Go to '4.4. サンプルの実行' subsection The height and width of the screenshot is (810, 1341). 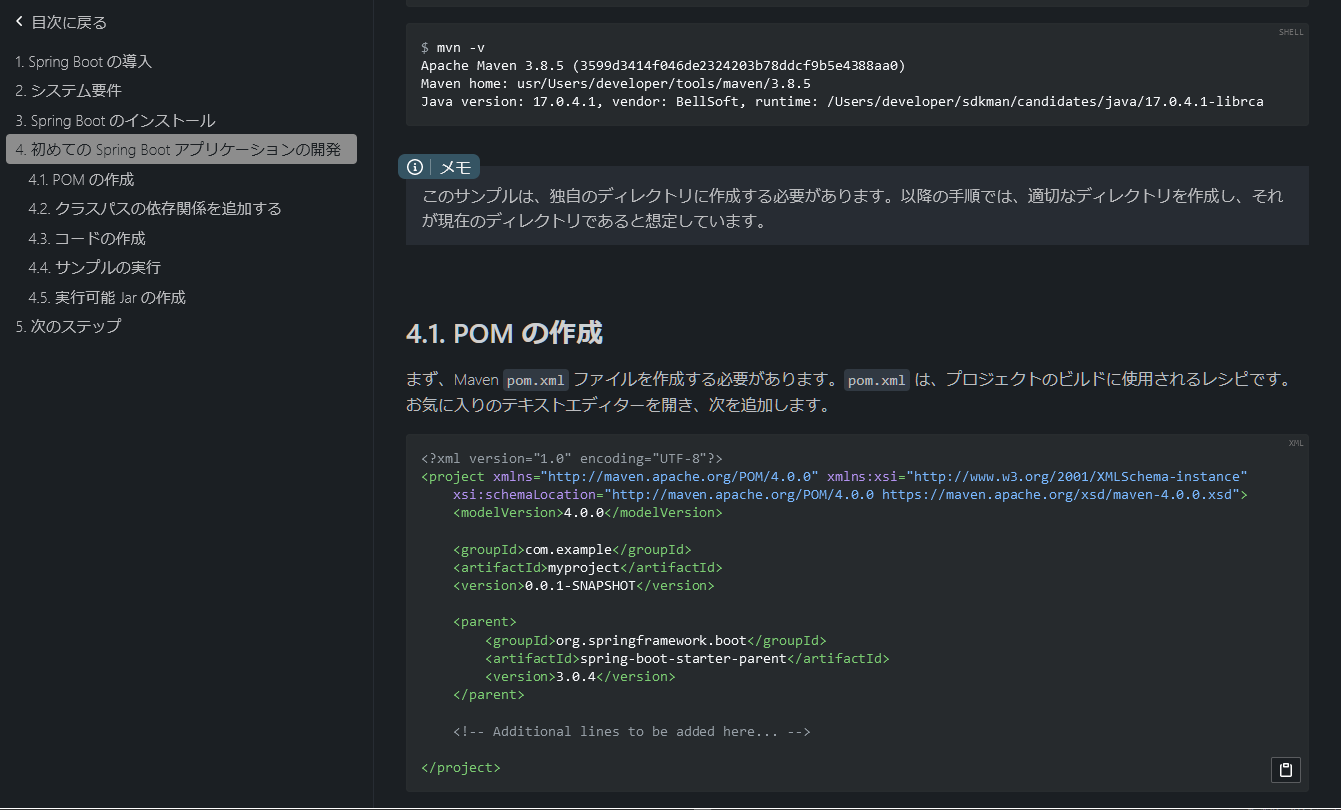pos(95,268)
